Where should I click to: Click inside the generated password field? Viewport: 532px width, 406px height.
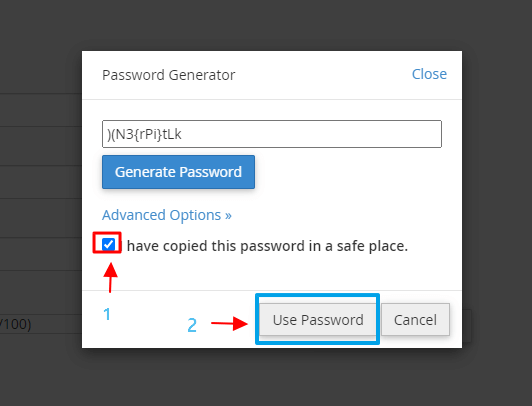click(272, 134)
